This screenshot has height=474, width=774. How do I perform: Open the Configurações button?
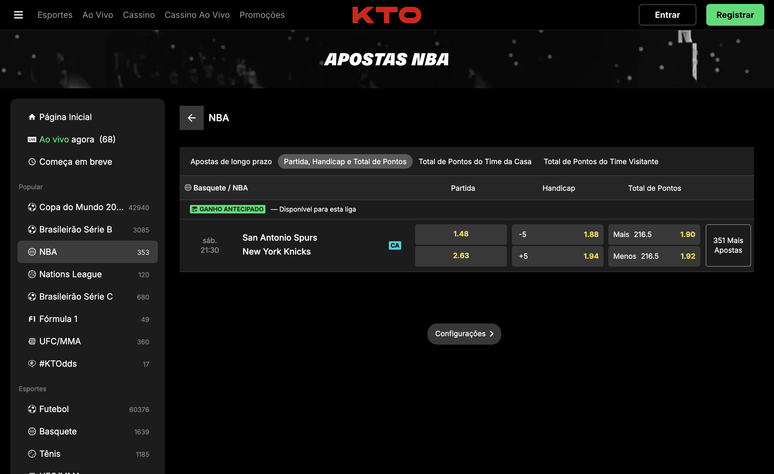(464, 334)
